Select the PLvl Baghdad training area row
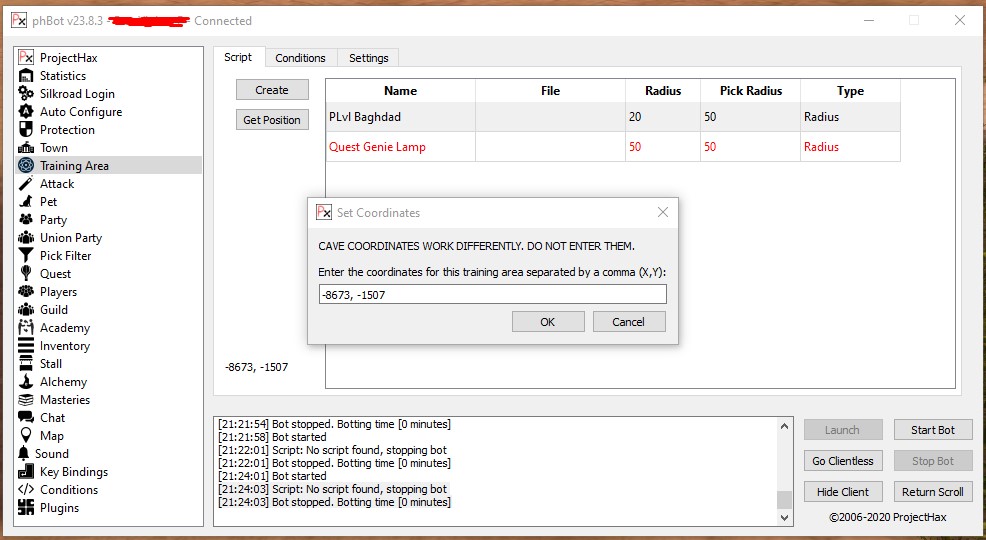Viewport: 986px width, 540px height. 400,117
